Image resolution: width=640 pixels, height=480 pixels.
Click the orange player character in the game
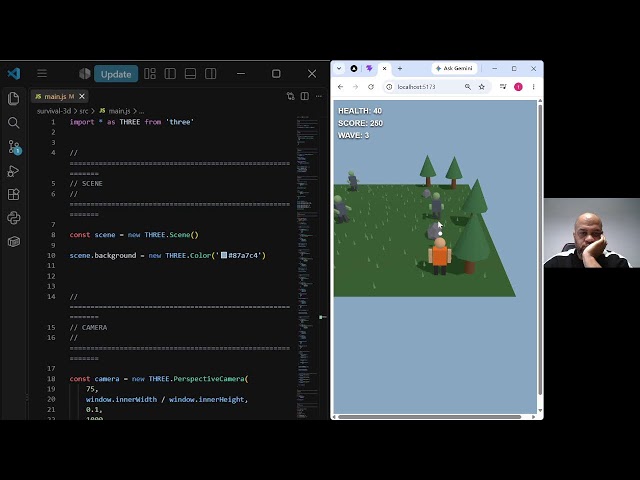[440, 257]
